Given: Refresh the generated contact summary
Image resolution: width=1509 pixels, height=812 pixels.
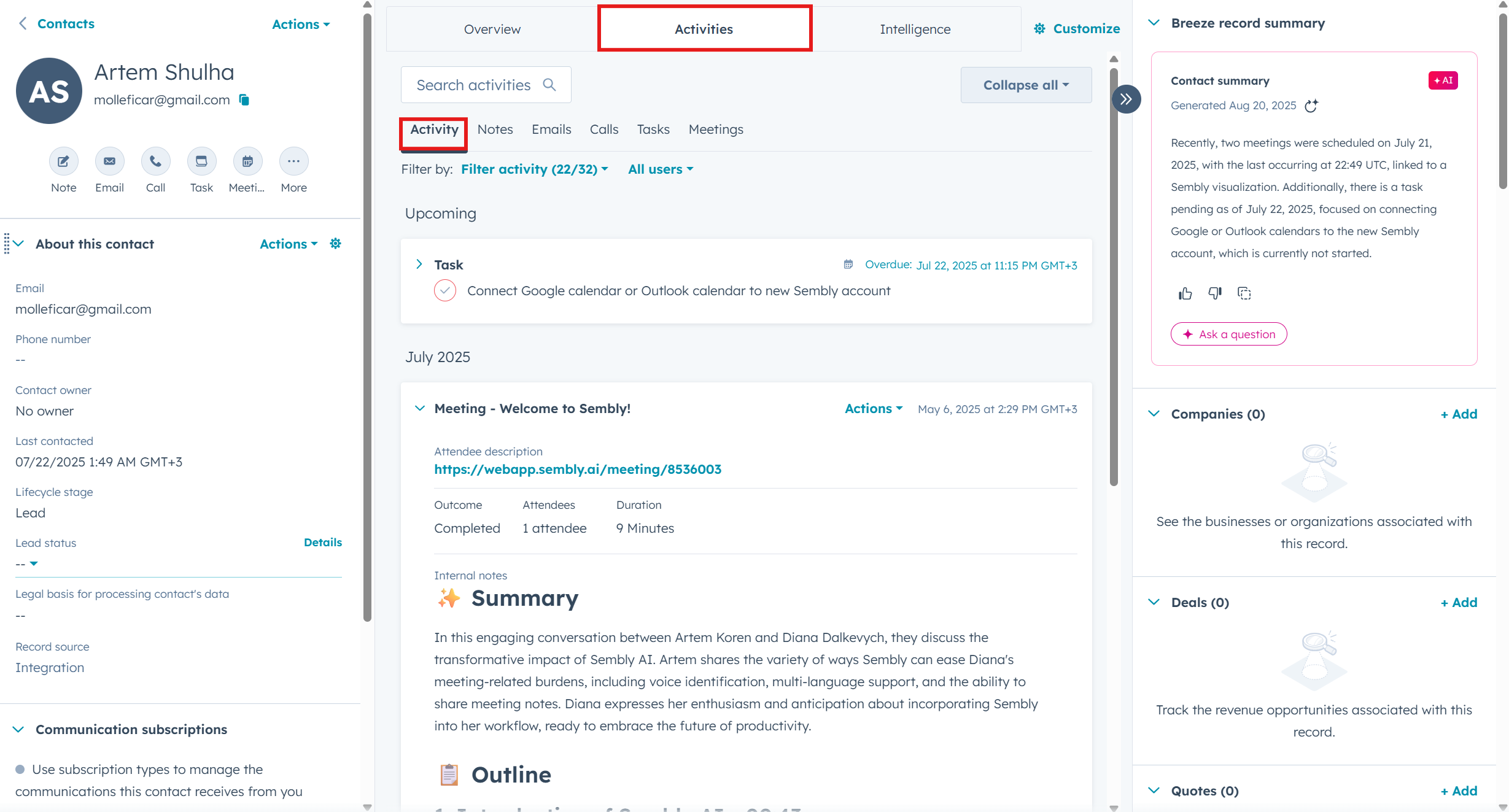Looking at the screenshot, I should 1311,106.
